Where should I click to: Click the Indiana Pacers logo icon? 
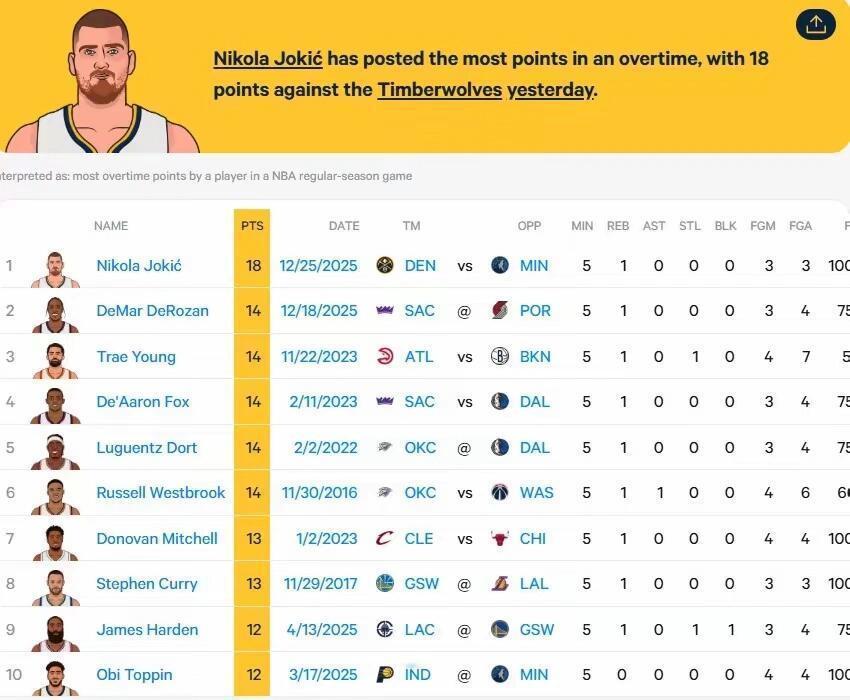[385, 675]
